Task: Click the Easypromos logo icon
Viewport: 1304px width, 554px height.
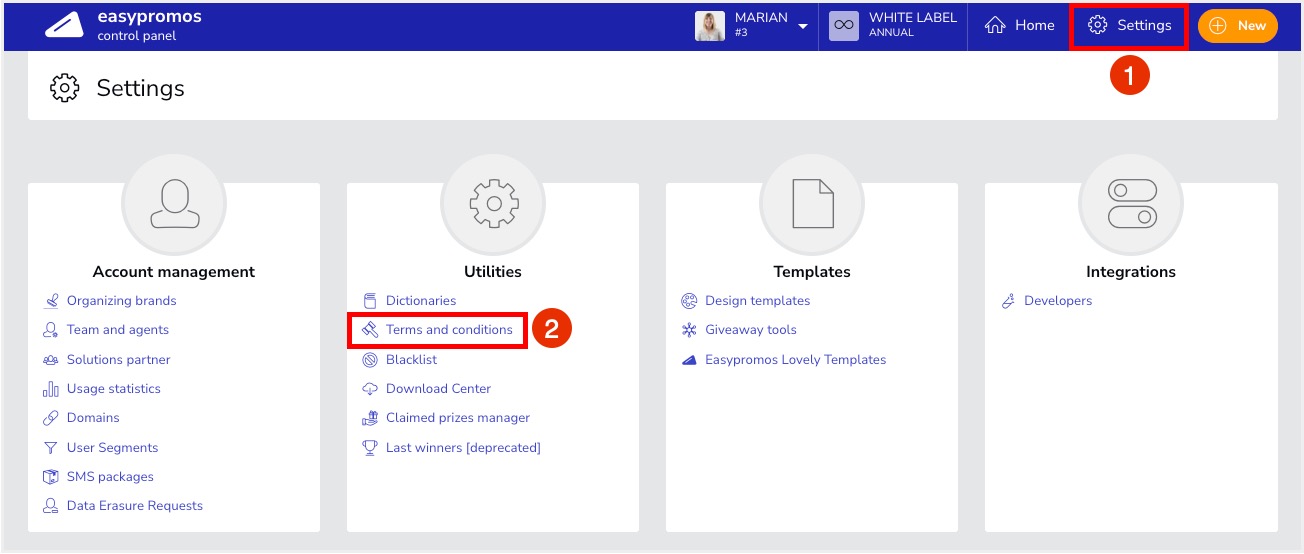Action: click(x=64, y=26)
